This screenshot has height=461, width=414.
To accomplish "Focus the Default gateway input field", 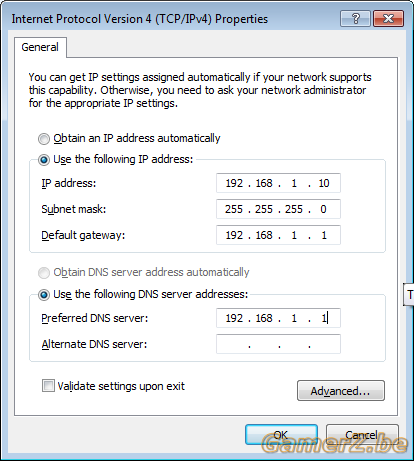I will [x=278, y=235].
